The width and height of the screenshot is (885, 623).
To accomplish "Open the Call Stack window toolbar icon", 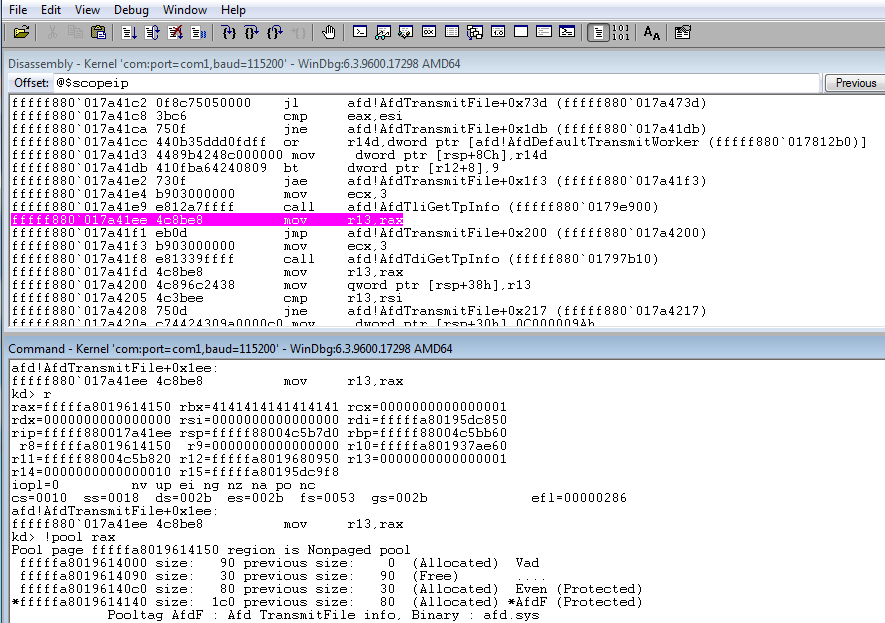I will click(x=474, y=32).
